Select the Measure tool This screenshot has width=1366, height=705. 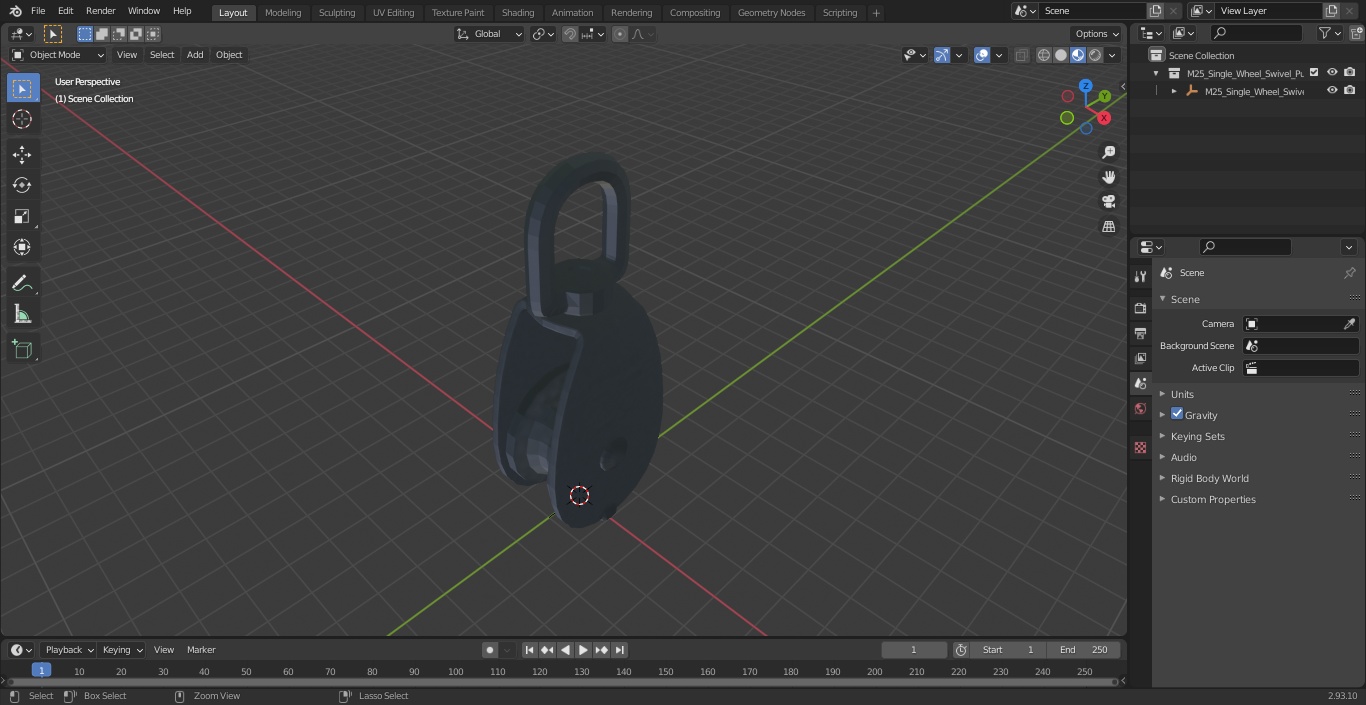(x=22, y=315)
